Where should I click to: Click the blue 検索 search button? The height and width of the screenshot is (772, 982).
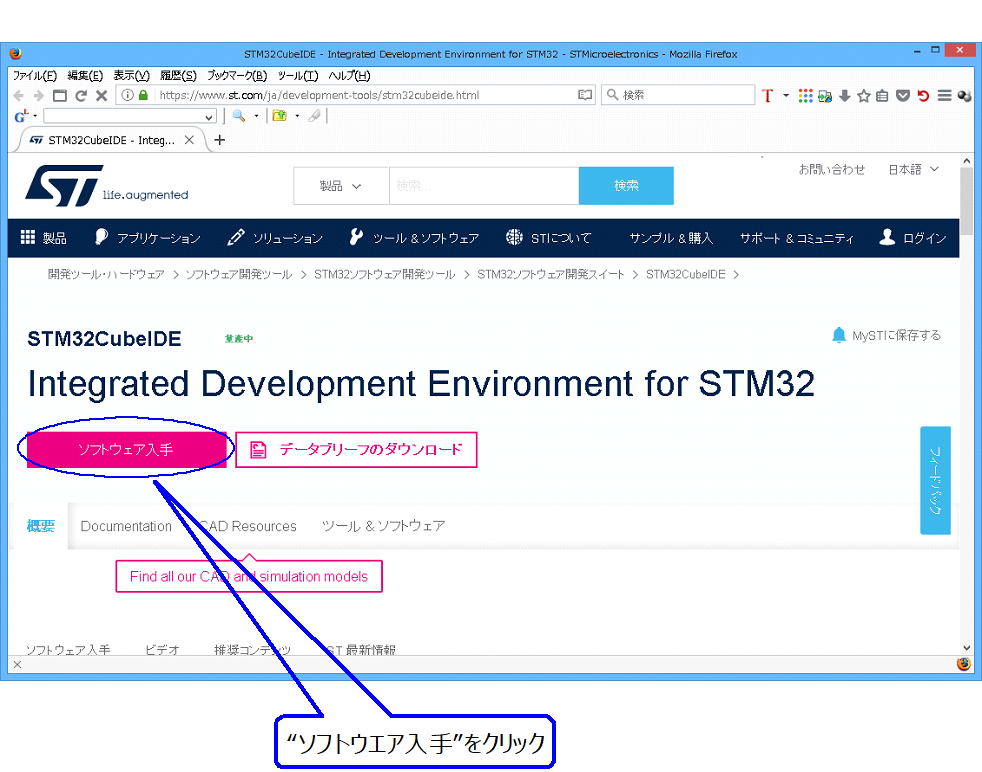[x=625, y=186]
